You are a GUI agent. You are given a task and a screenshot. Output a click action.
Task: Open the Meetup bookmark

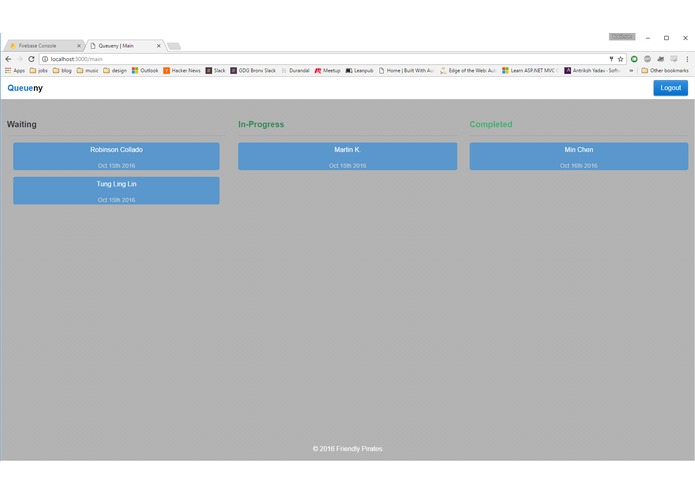pyautogui.click(x=328, y=70)
